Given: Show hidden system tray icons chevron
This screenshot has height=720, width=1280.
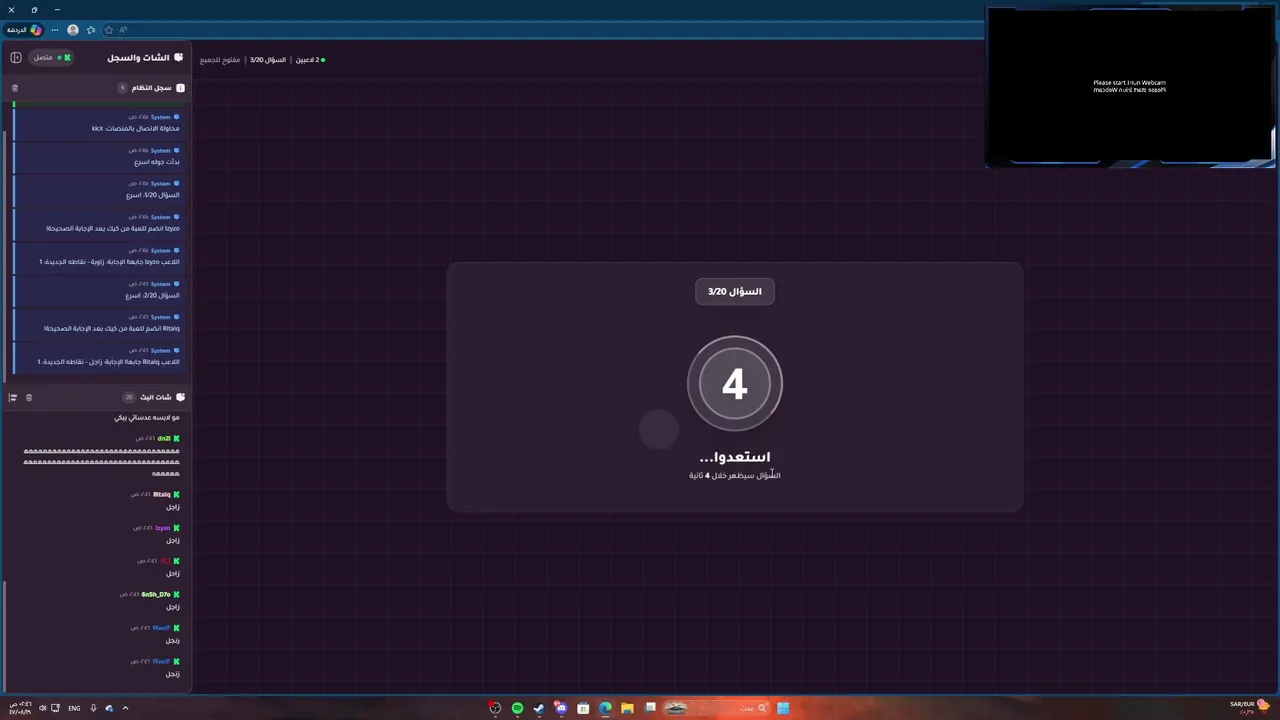Looking at the screenshot, I should 125,708.
